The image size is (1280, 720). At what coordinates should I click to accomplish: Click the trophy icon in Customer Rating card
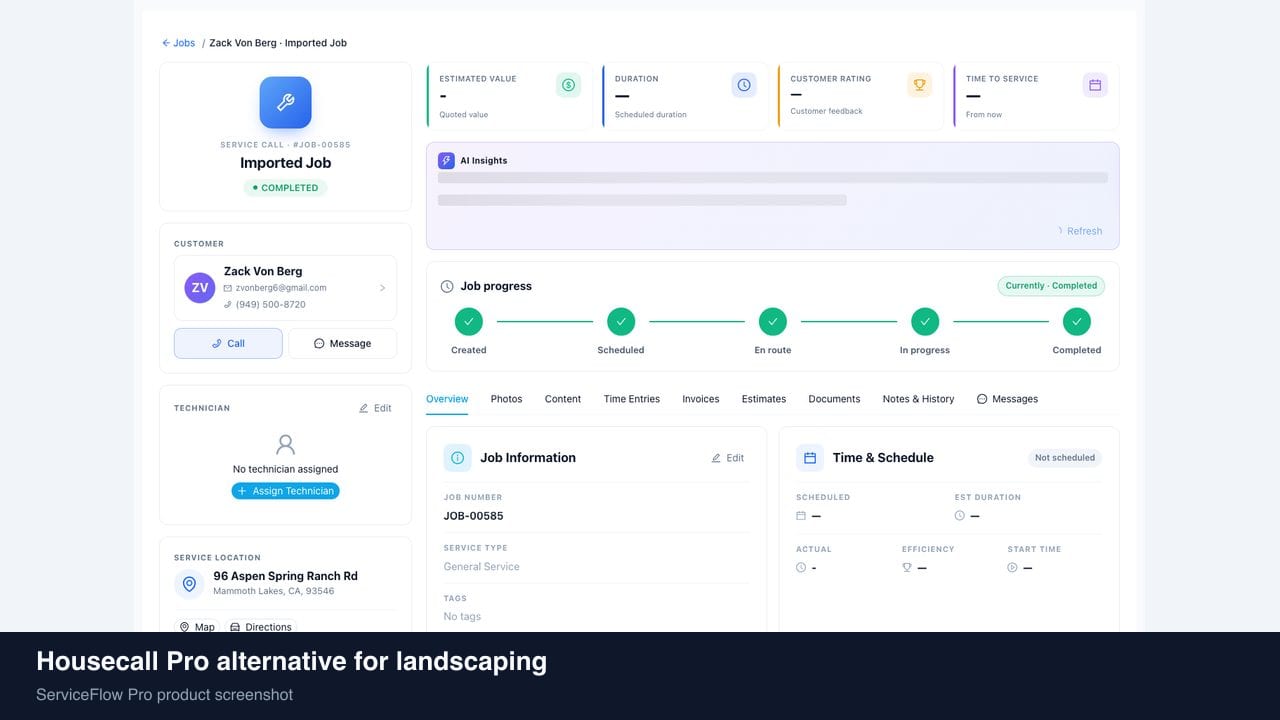pyautogui.click(x=919, y=85)
